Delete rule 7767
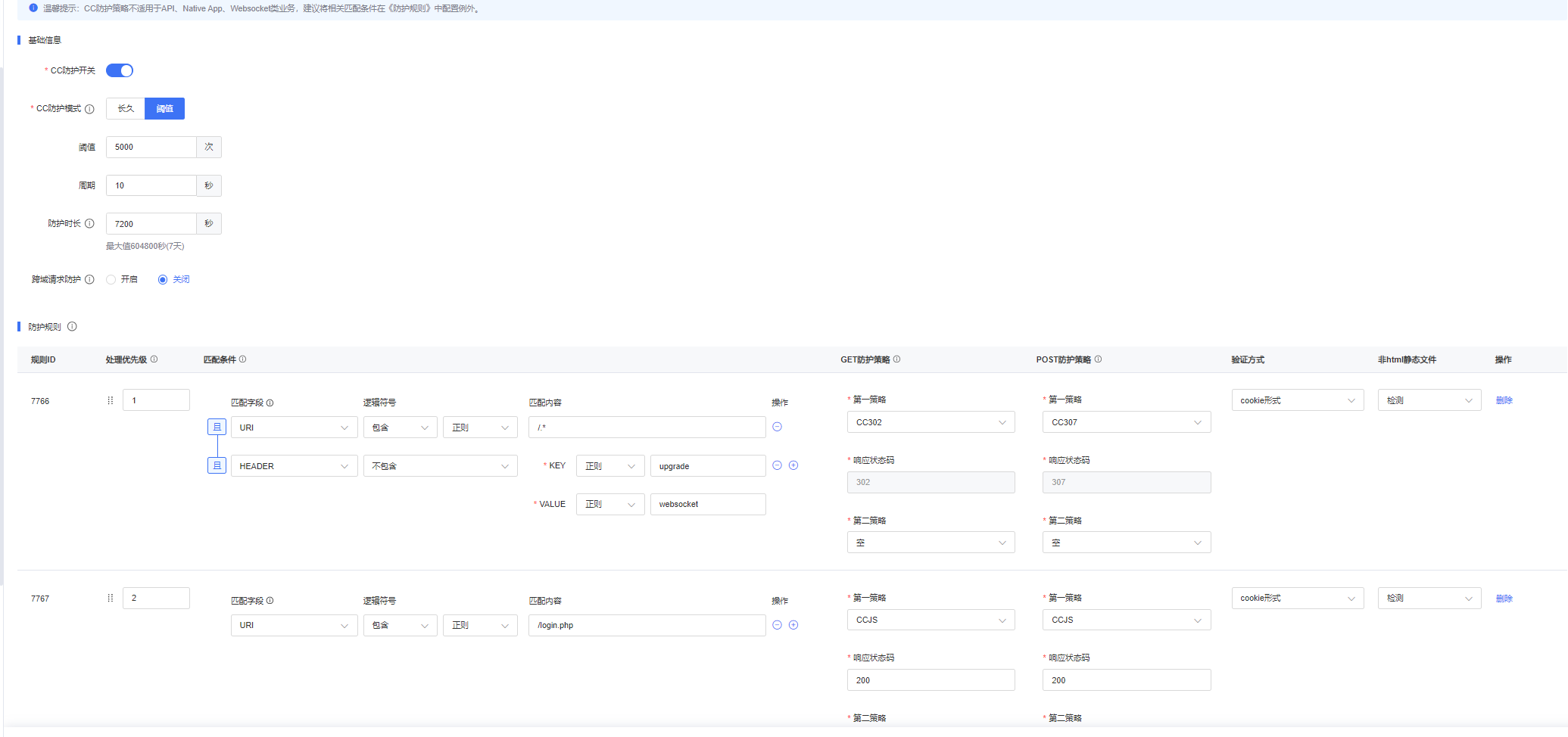 point(1504,599)
